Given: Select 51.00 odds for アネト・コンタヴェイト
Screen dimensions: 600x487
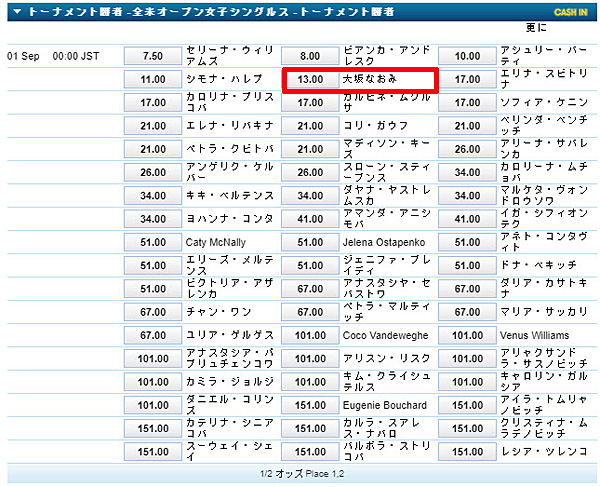Looking at the screenshot, I should click(467, 242).
